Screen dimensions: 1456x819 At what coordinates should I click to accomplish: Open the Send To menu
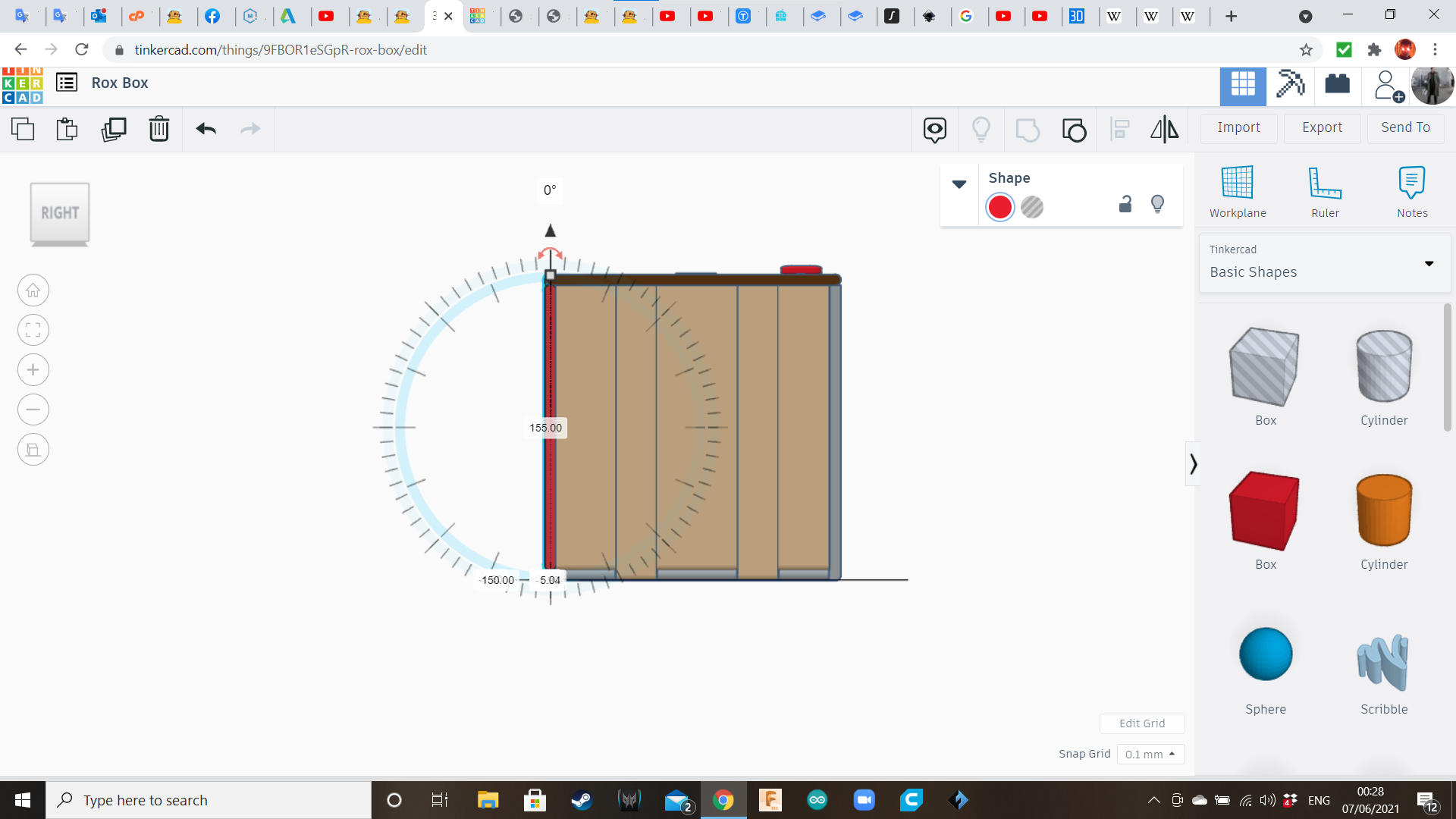[x=1405, y=127]
